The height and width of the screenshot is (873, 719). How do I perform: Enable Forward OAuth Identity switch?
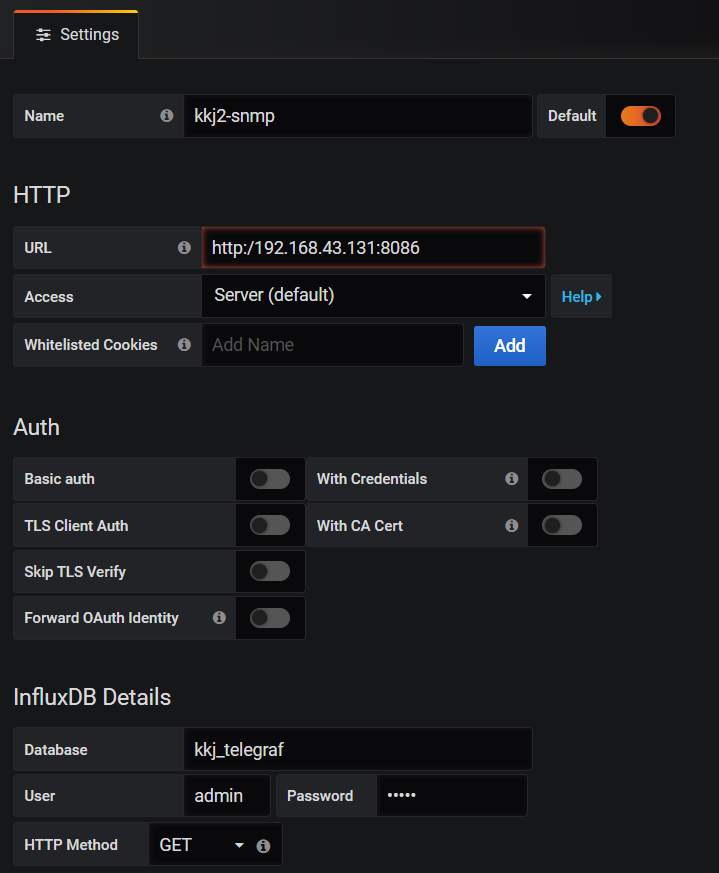click(270, 618)
